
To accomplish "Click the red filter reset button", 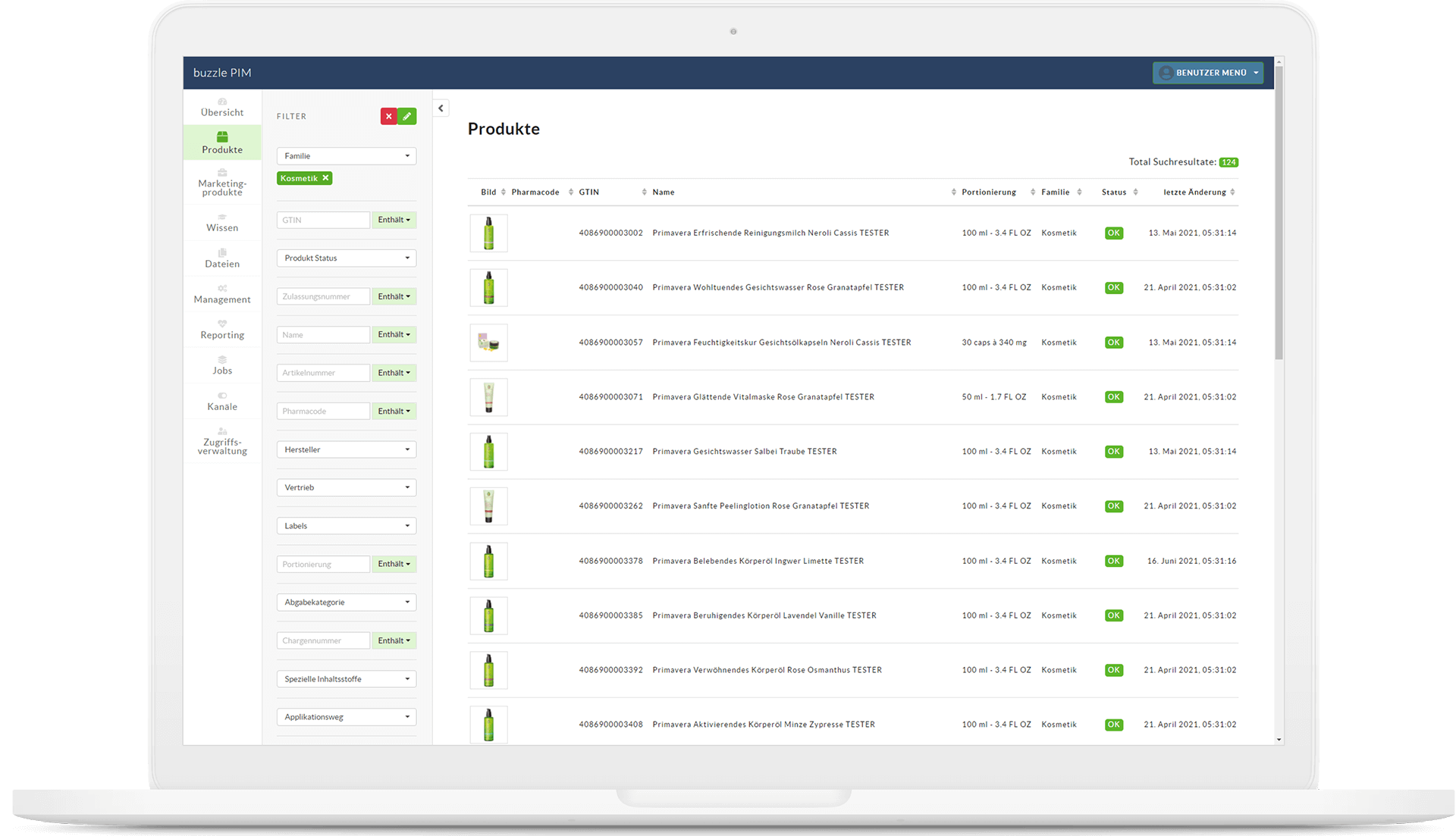I will pos(389,116).
